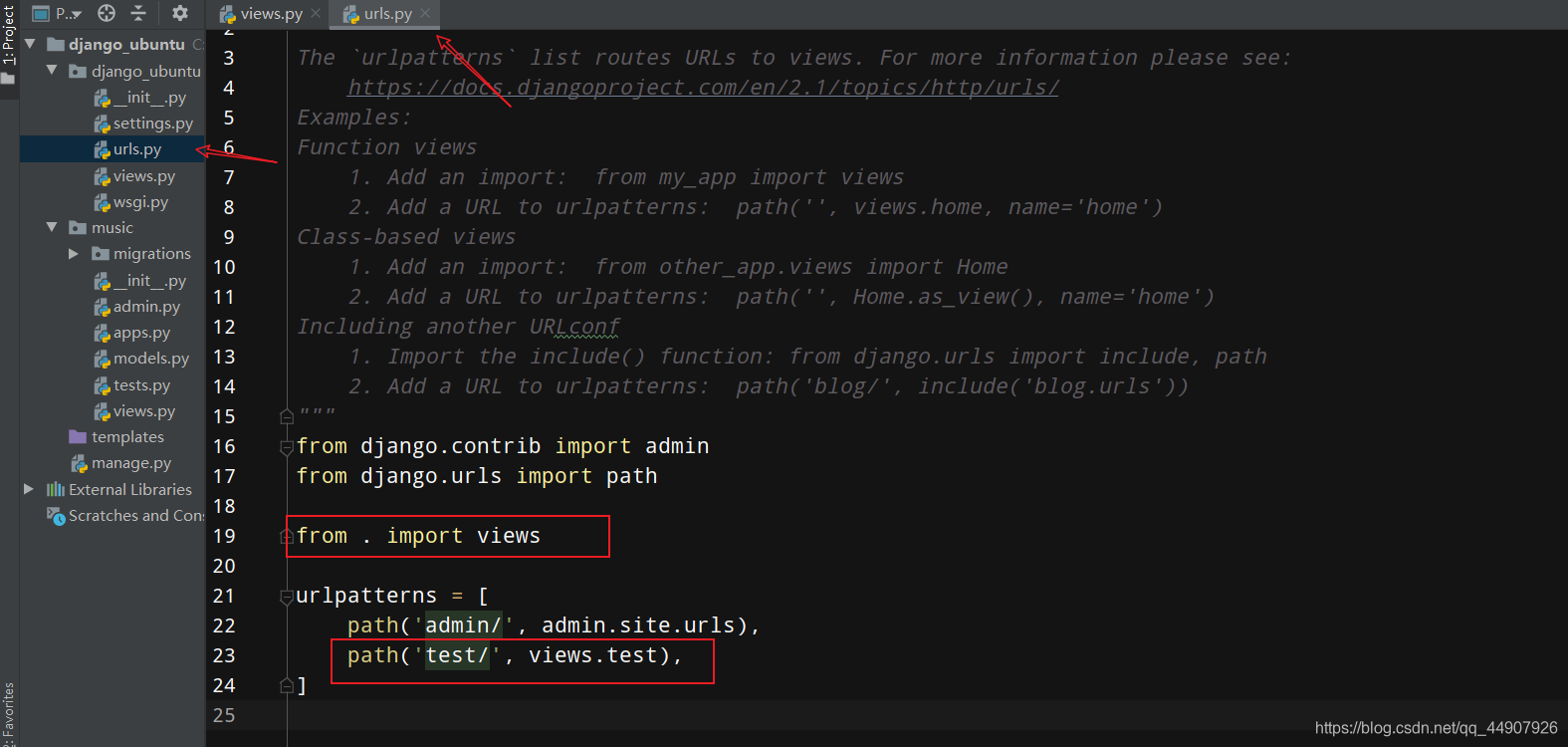The height and width of the screenshot is (747, 1568).
Task: Click the templates folder icon
Action: coord(78,437)
